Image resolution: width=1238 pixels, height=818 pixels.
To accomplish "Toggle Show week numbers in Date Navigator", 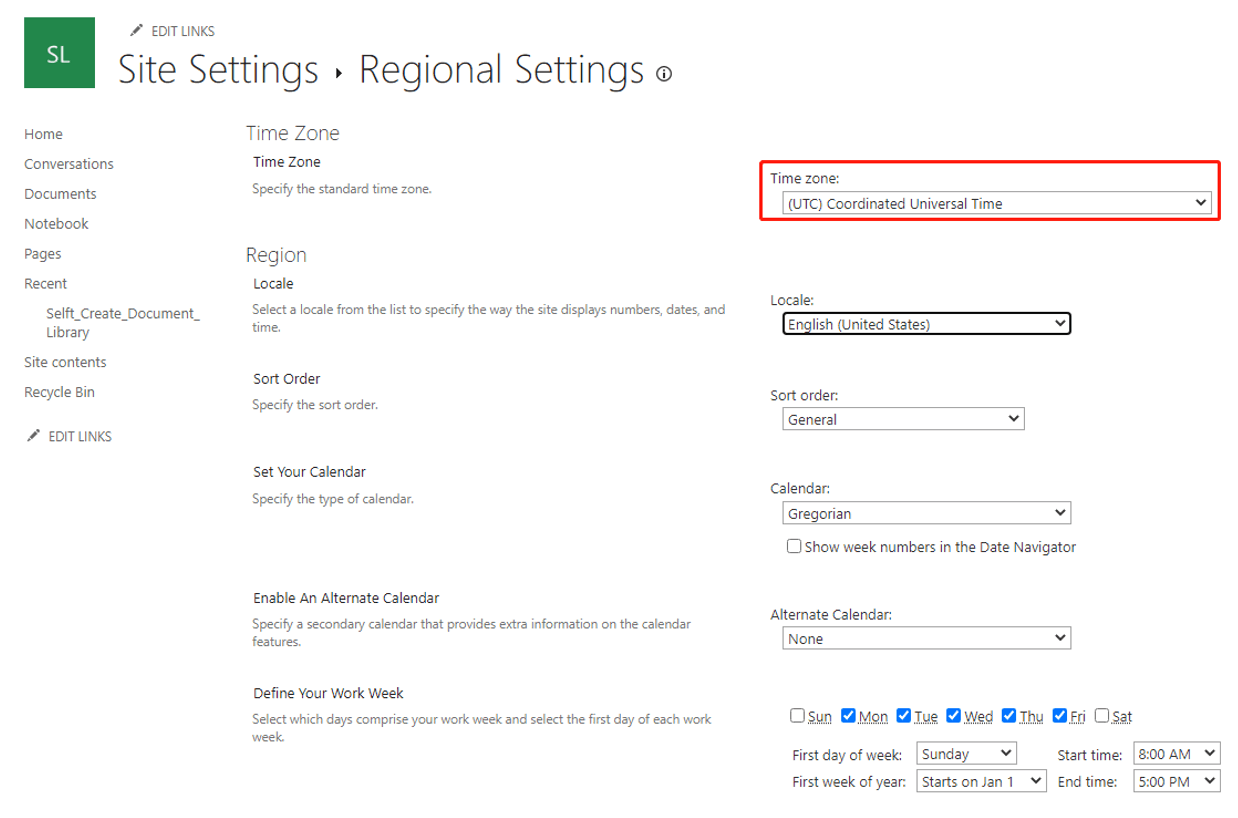I will coord(794,546).
